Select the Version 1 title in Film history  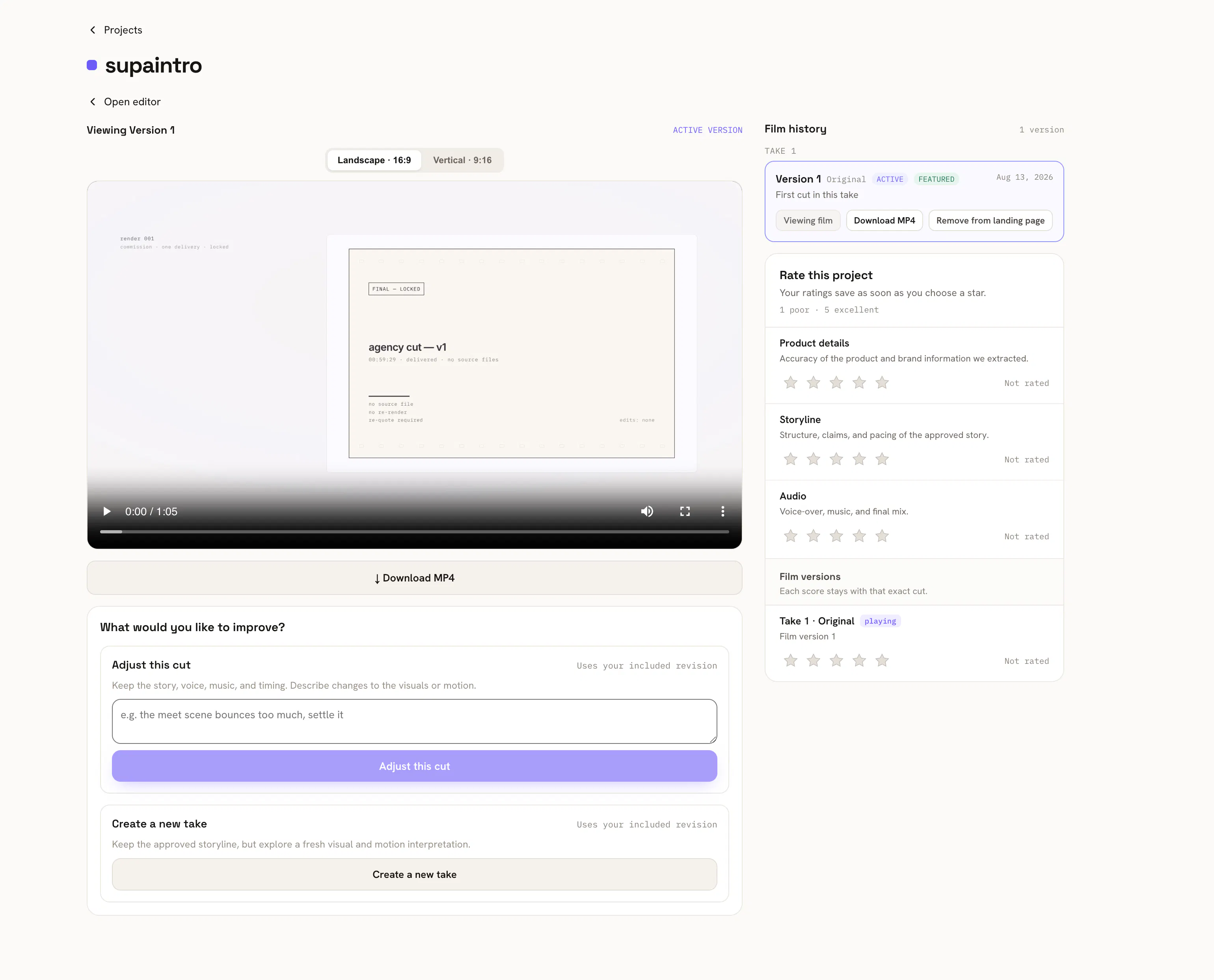[798, 179]
